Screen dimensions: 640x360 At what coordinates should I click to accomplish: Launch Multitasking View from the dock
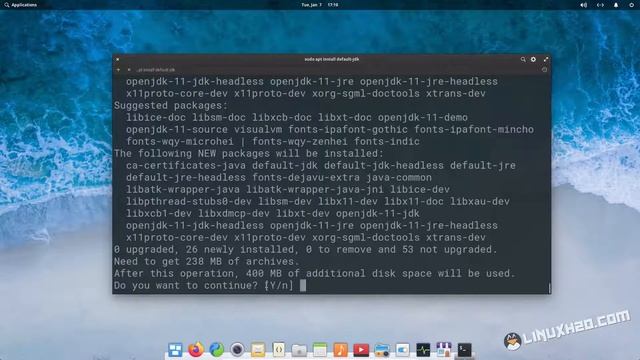pyautogui.click(x=176, y=350)
